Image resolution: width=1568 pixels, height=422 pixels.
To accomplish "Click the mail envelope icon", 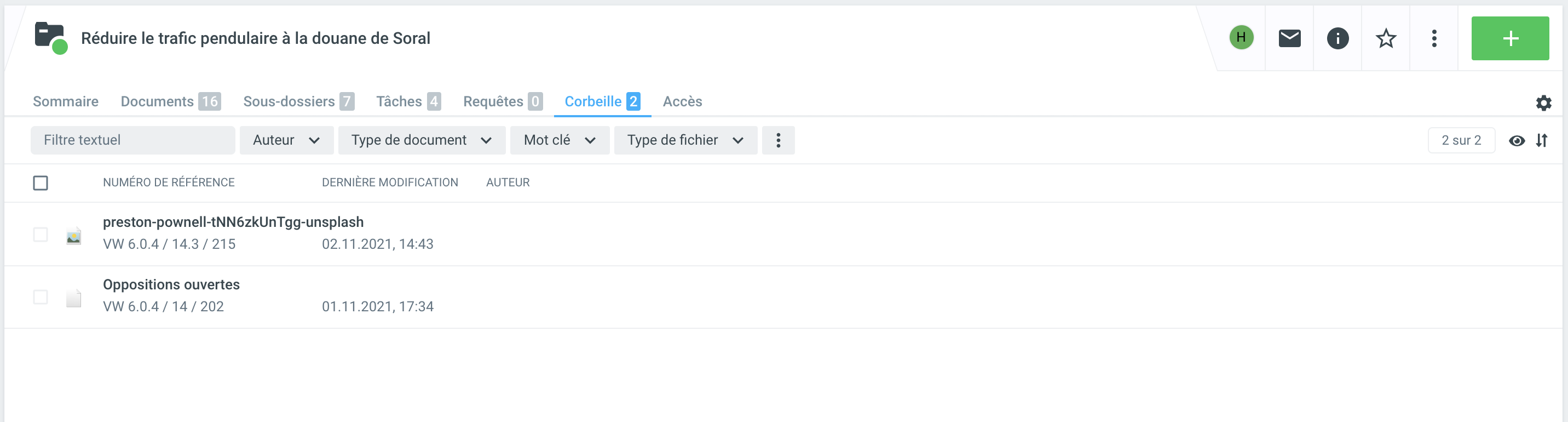I will click(x=1289, y=38).
